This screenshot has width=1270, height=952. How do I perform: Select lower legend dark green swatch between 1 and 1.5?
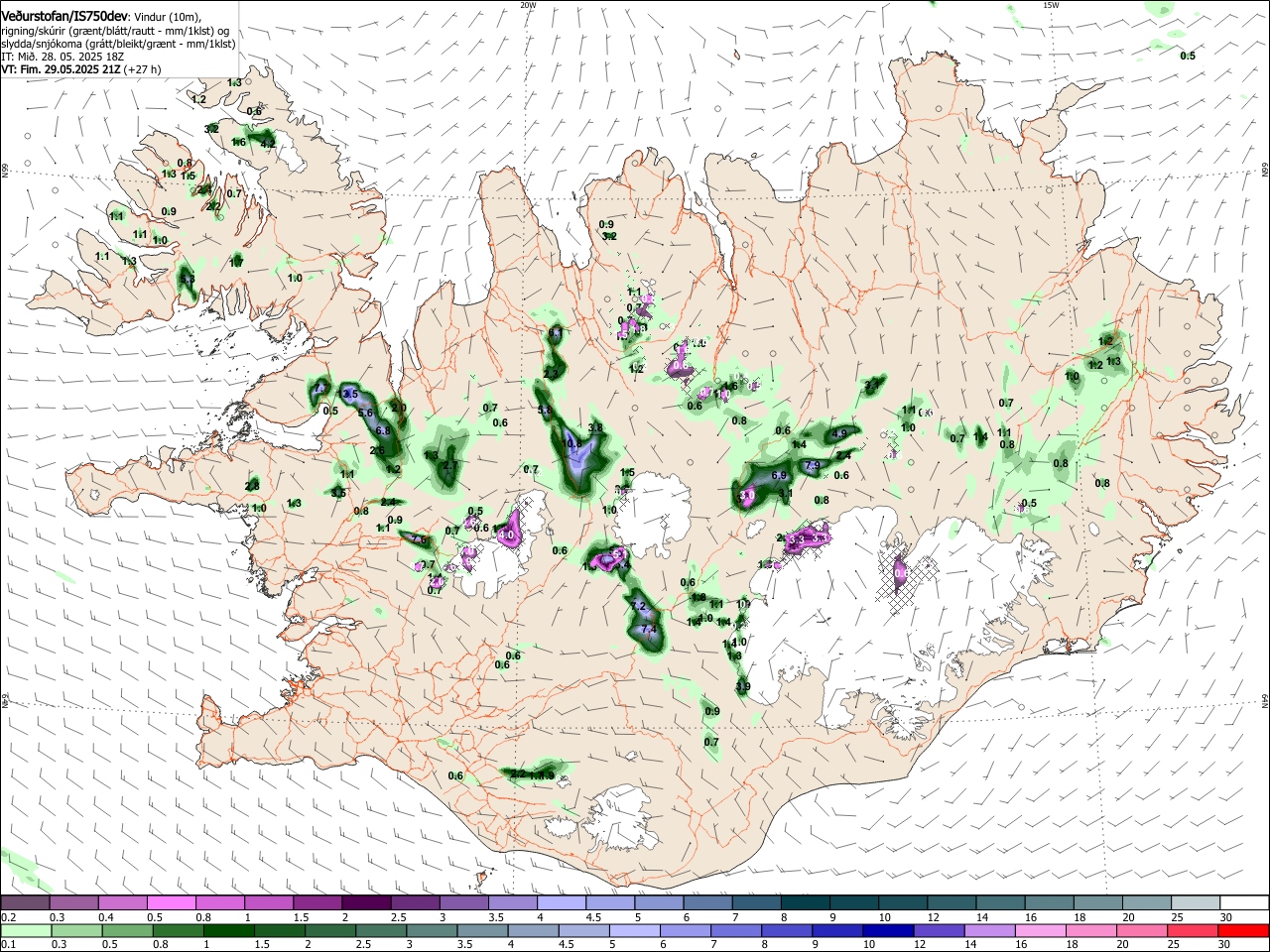(x=228, y=930)
